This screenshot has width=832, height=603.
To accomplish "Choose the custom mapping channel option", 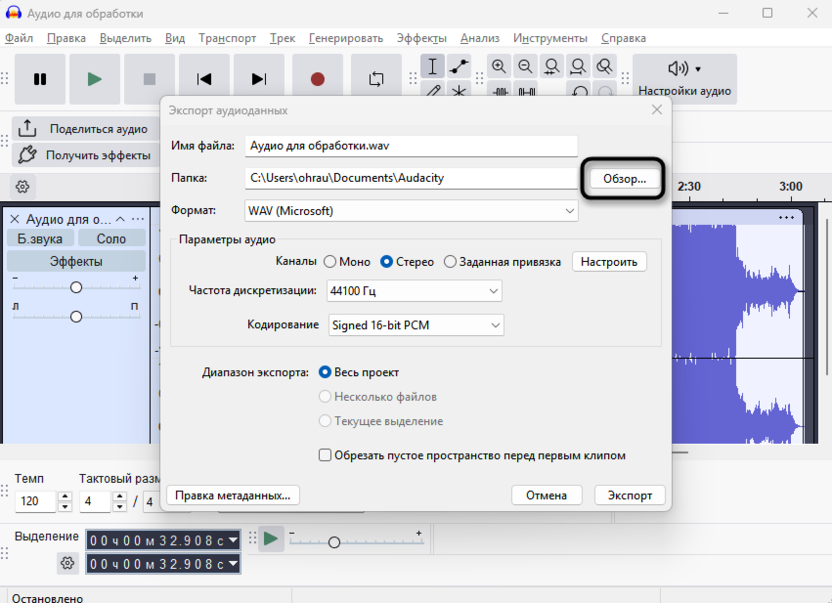I will click(450, 262).
